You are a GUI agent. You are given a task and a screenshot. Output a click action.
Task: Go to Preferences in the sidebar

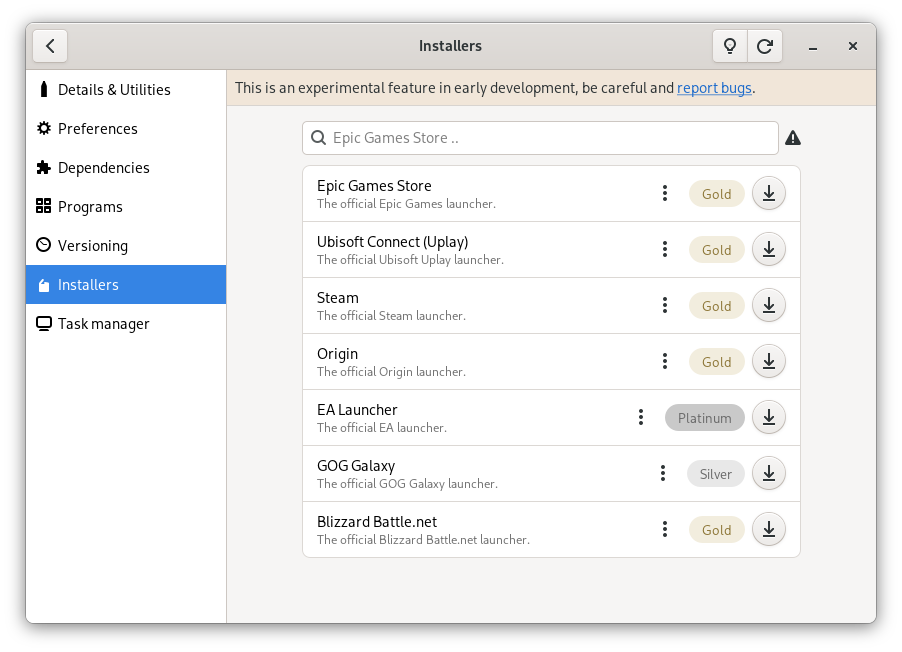(x=98, y=129)
